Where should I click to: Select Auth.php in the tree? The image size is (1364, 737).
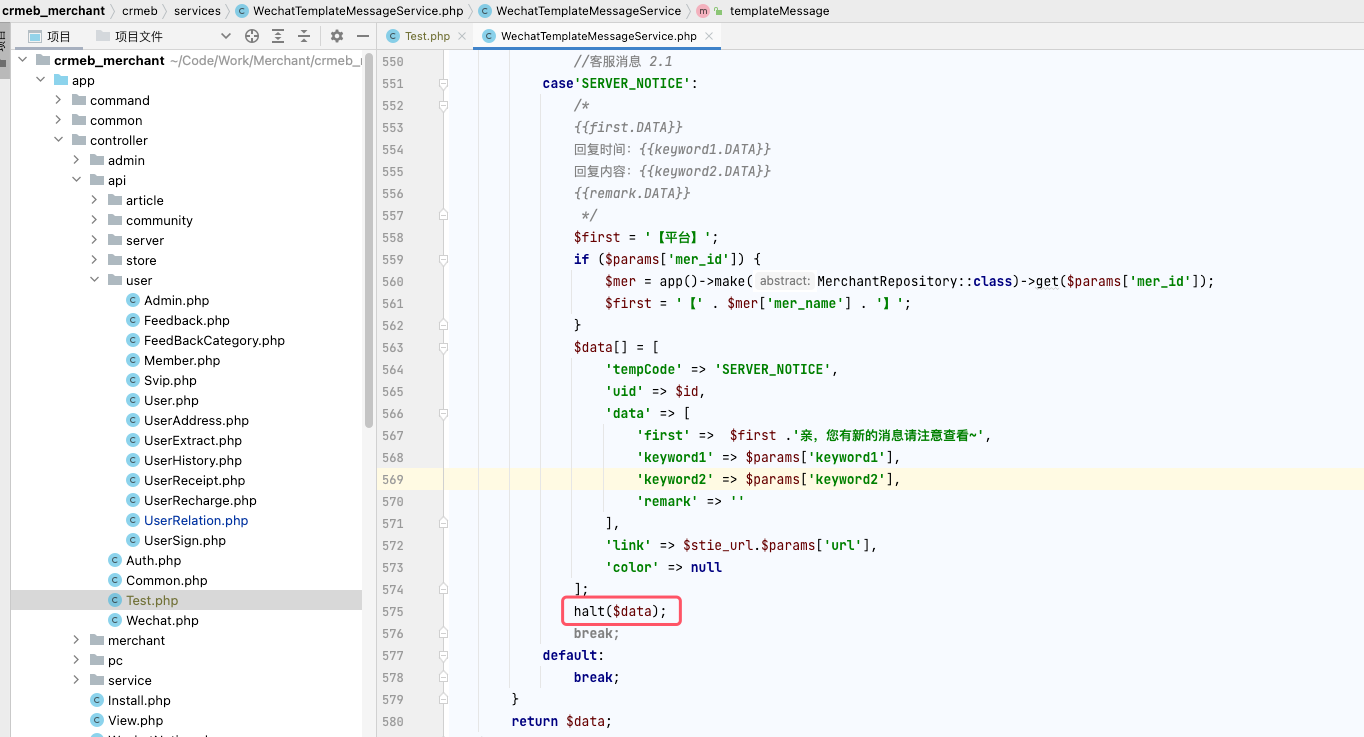153,560
